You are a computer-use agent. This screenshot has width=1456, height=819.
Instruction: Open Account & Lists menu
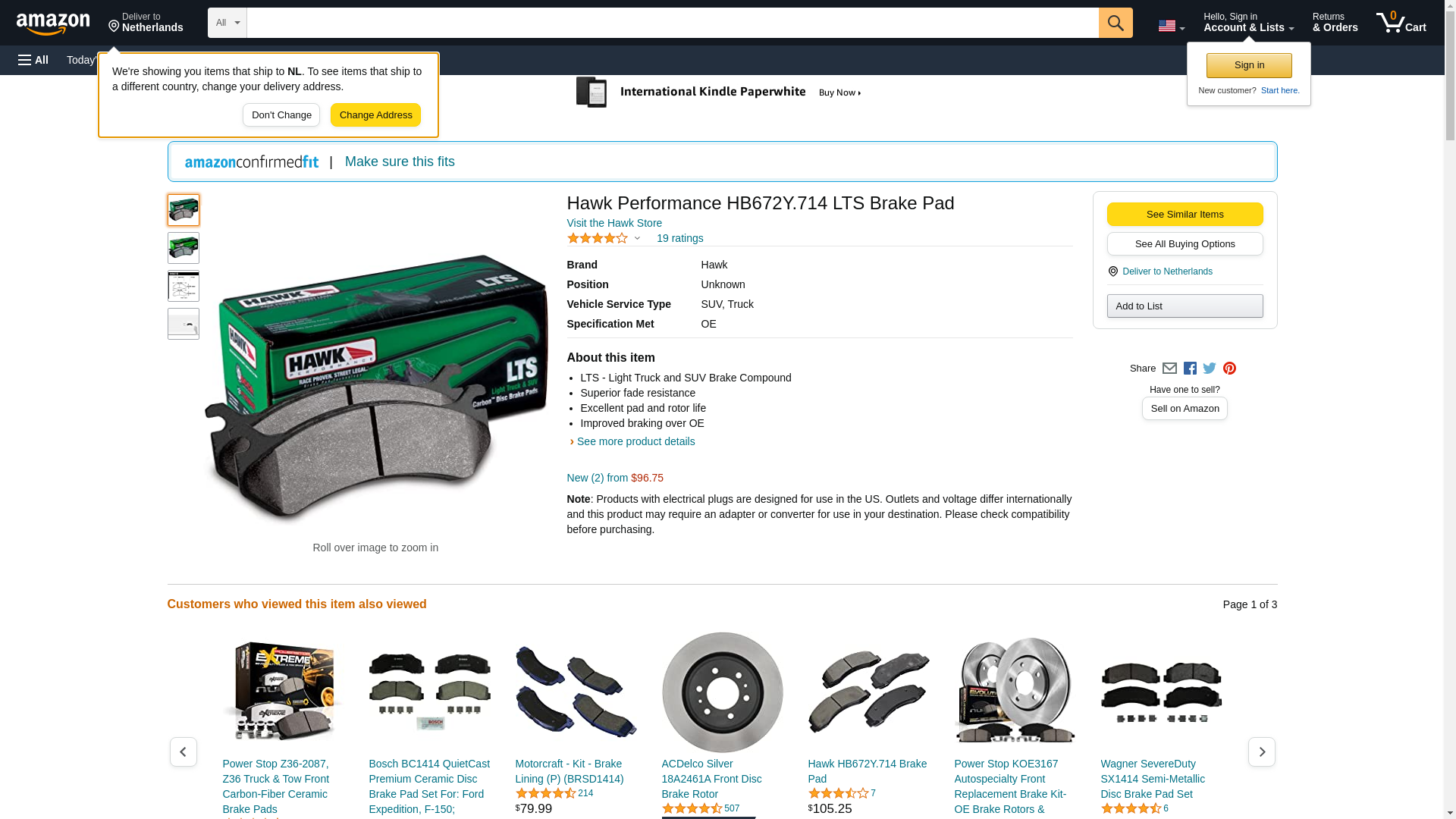click(1248, 23)
